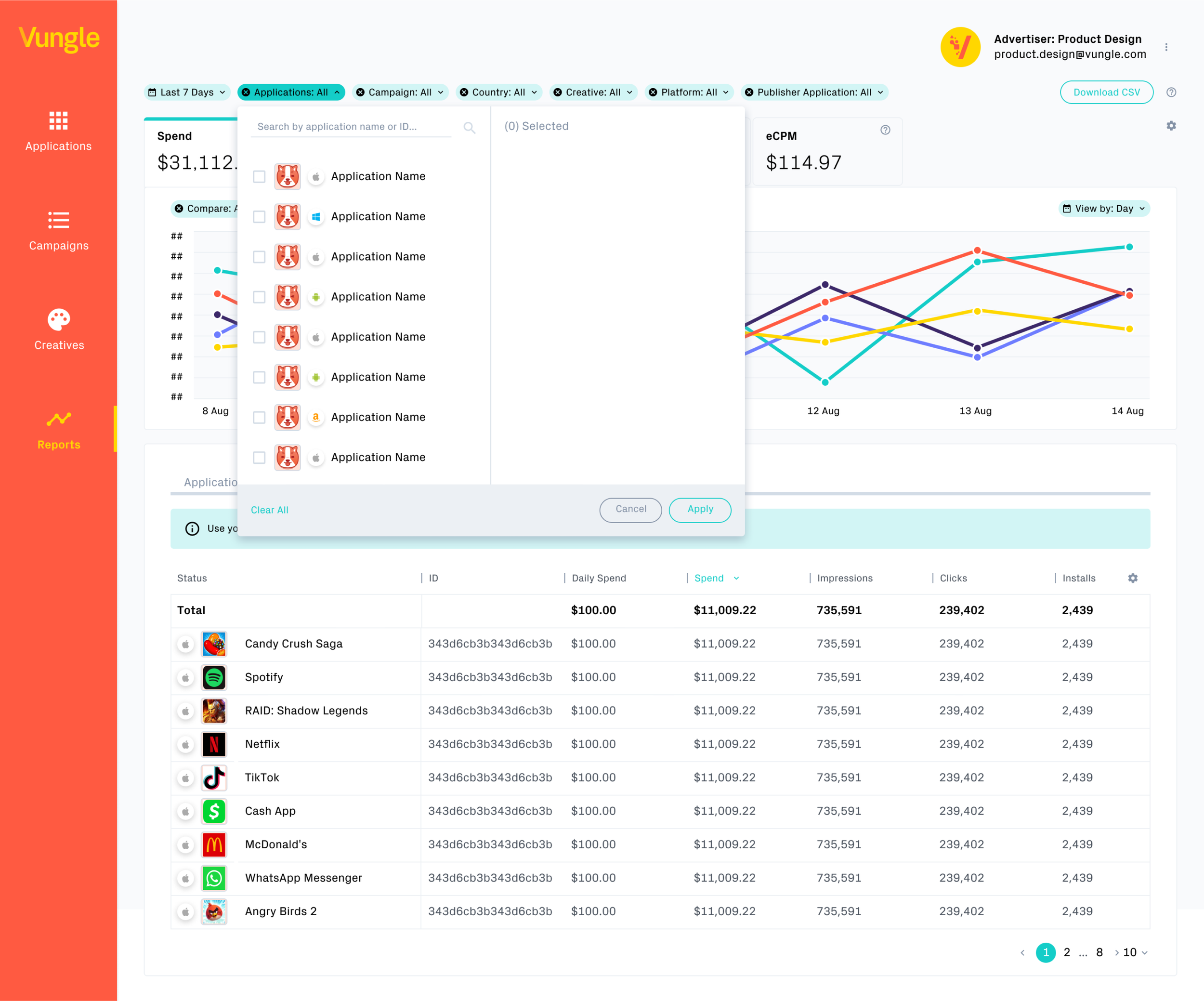Open Campaigns in the sidebar
Screen dimensions: 1204x1001
[58, 230]
